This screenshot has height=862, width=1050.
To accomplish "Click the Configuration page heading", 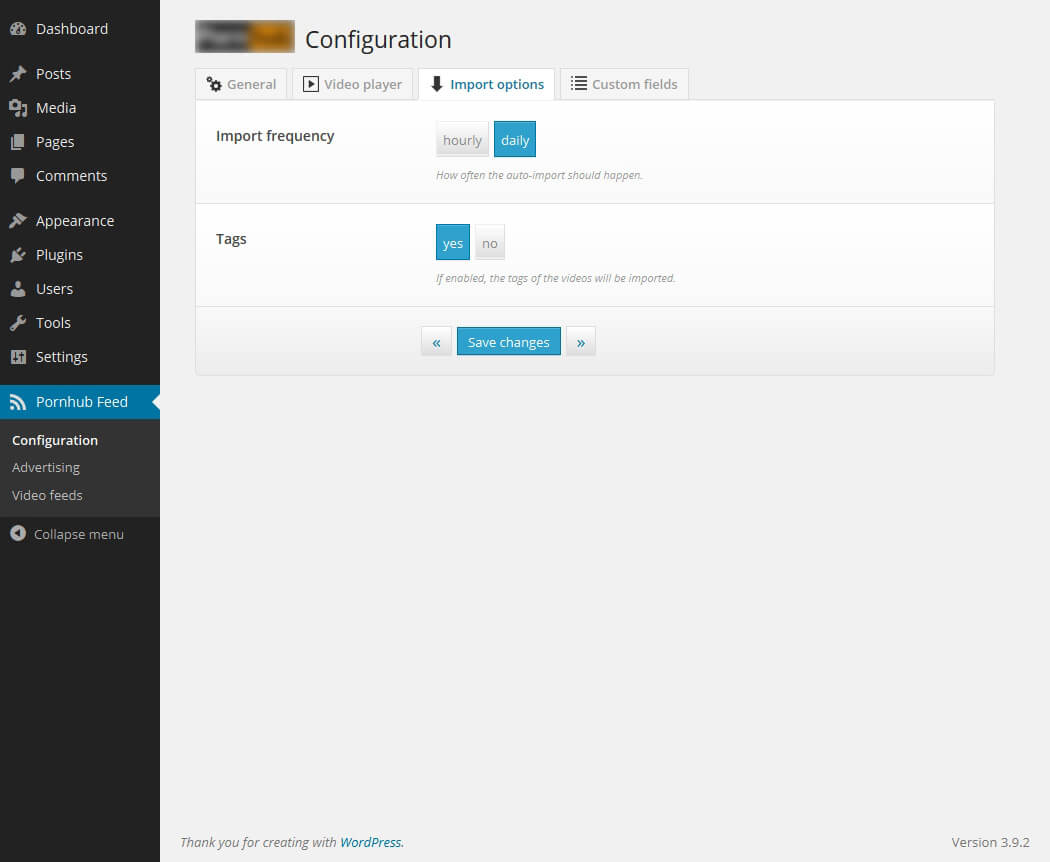I will pyautogui.click(x=378, y=40).
